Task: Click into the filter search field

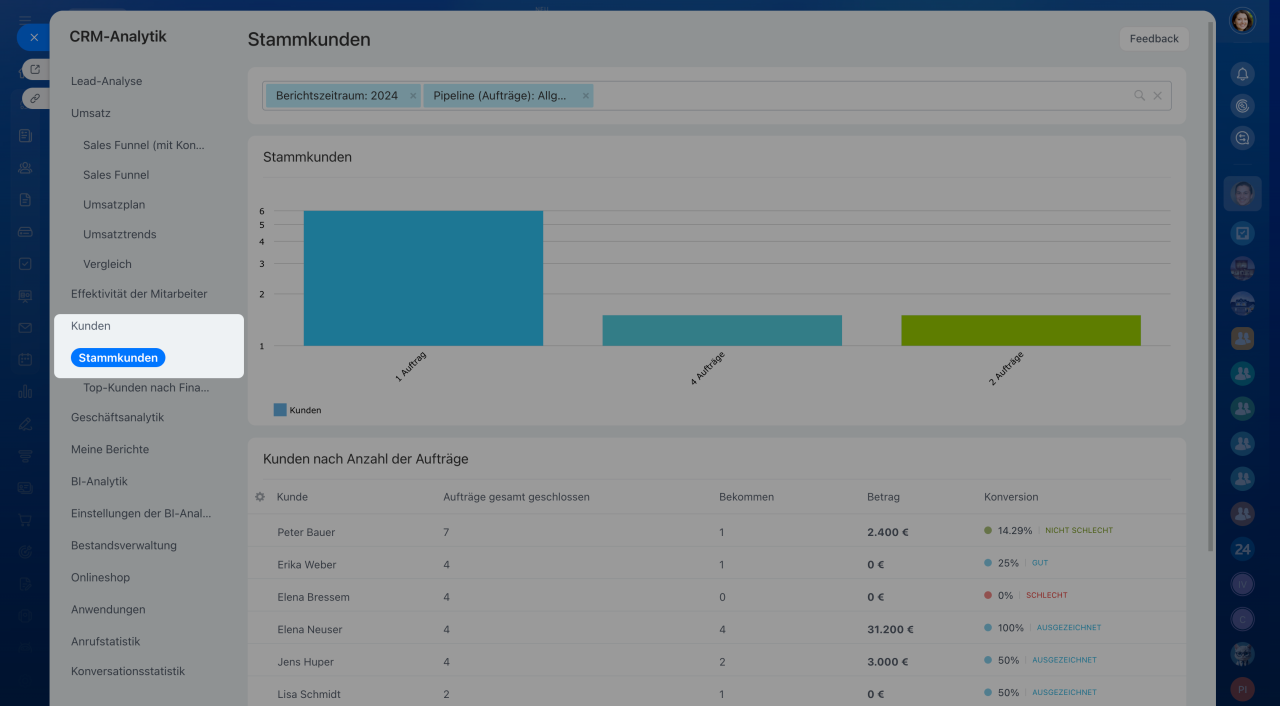Action: tap(860, 96)
